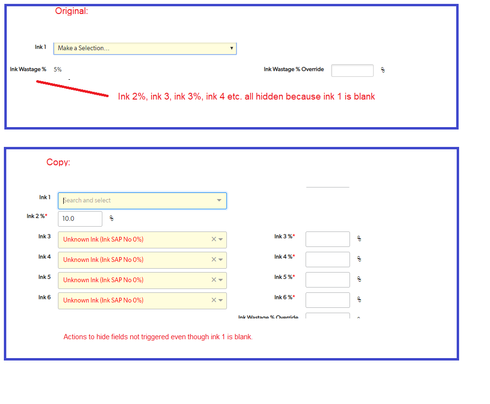490x404 pixels.
Task: Expand the Ink 6 dropdown arrow
Action: coord(221,300)
